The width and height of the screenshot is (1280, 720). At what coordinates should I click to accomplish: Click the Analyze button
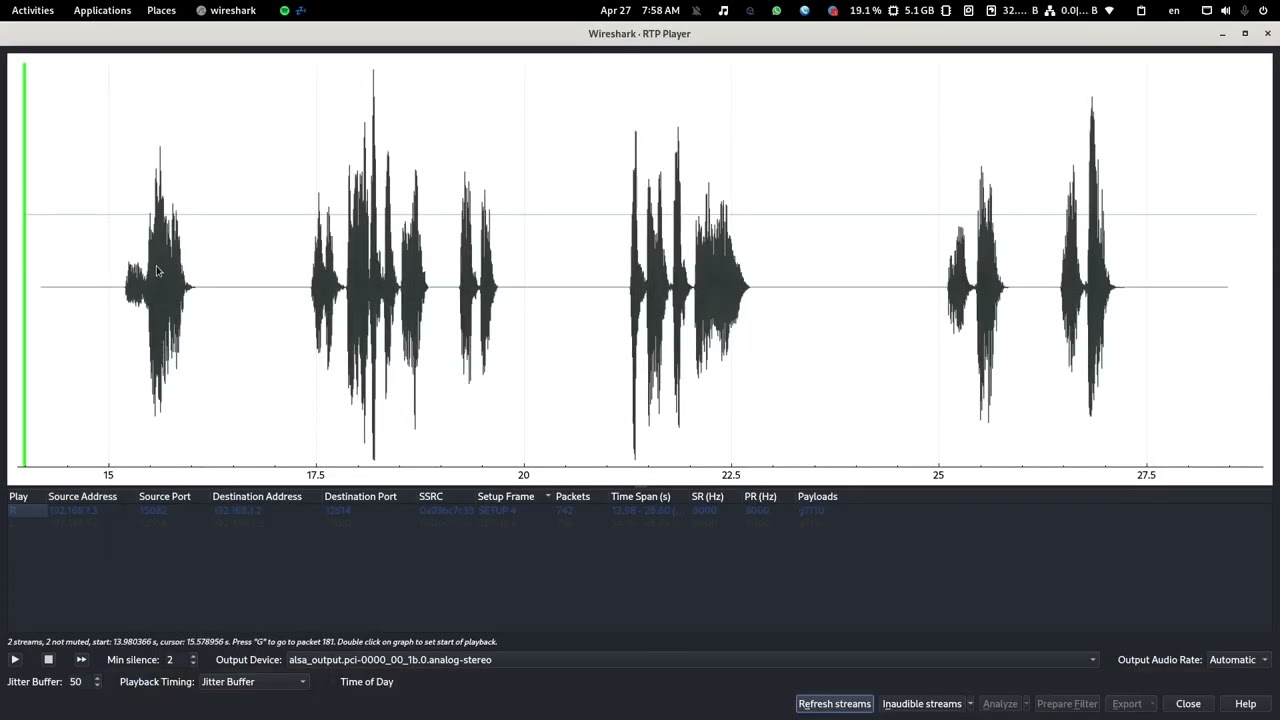pos(1000,704)
